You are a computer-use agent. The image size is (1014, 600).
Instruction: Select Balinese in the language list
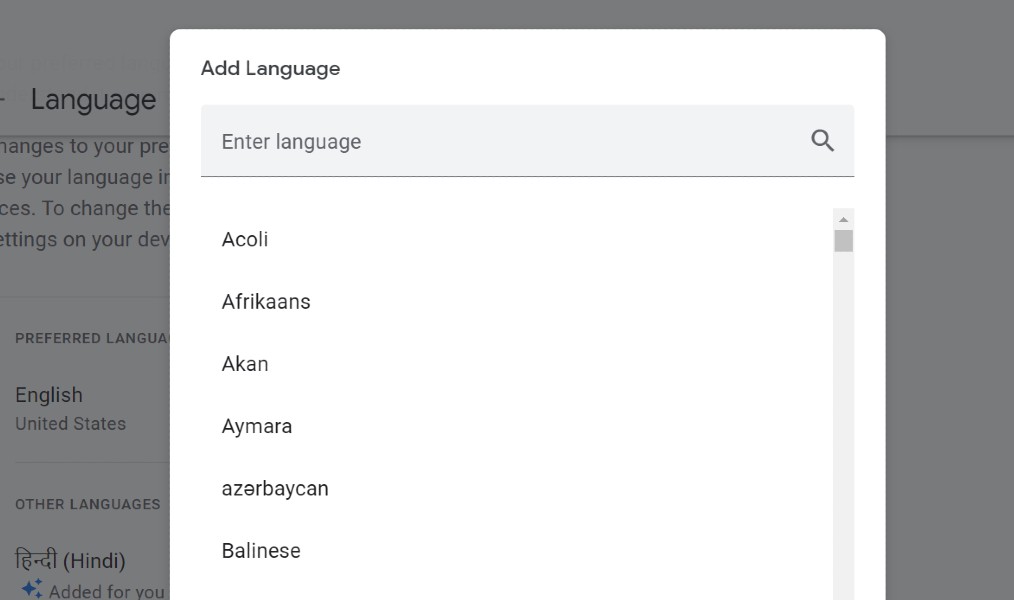(261, 551)
